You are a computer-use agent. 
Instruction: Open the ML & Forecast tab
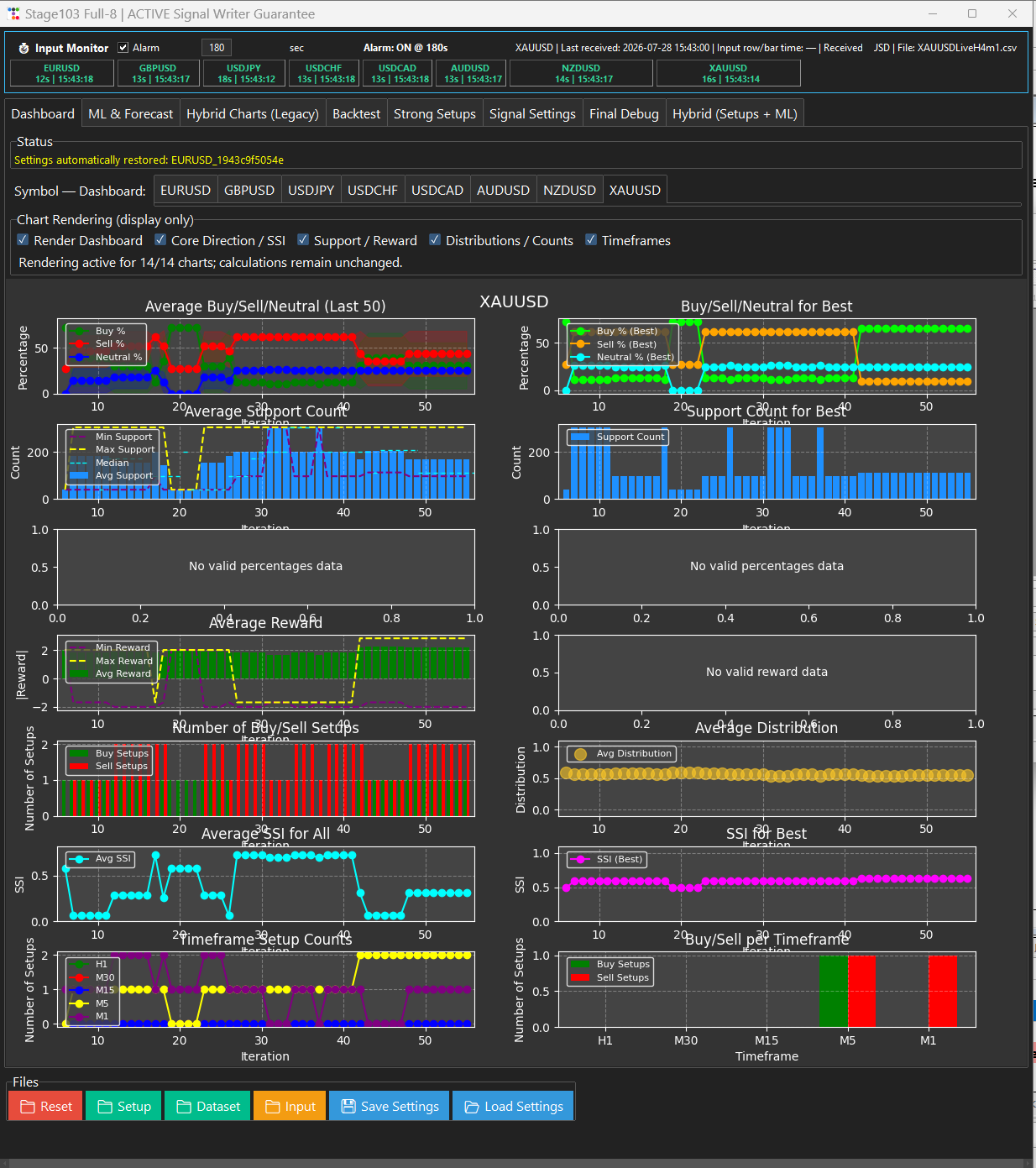click(x=130, y=114)
